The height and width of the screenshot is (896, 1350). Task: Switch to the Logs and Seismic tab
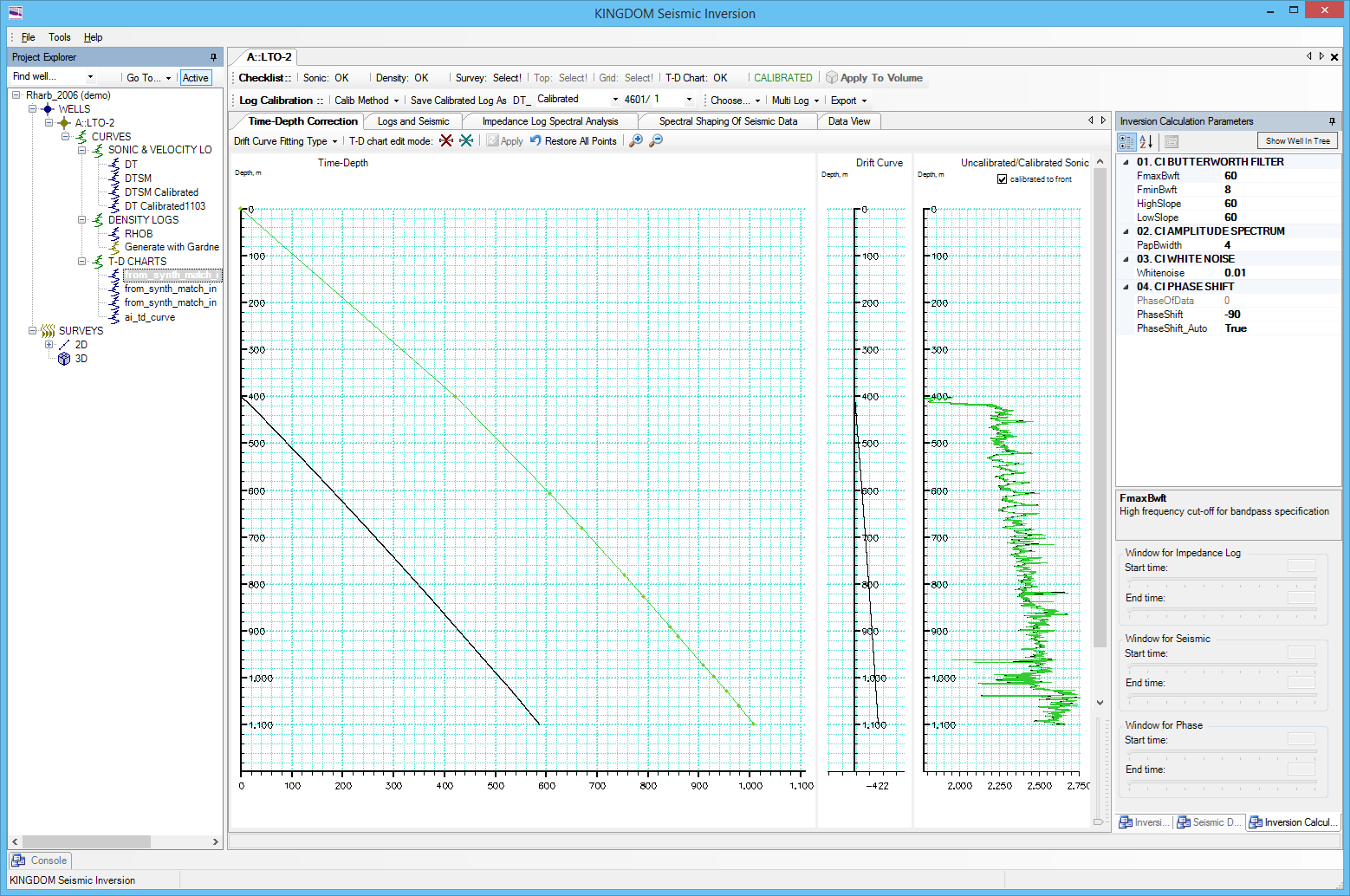(x=413, y=121)
